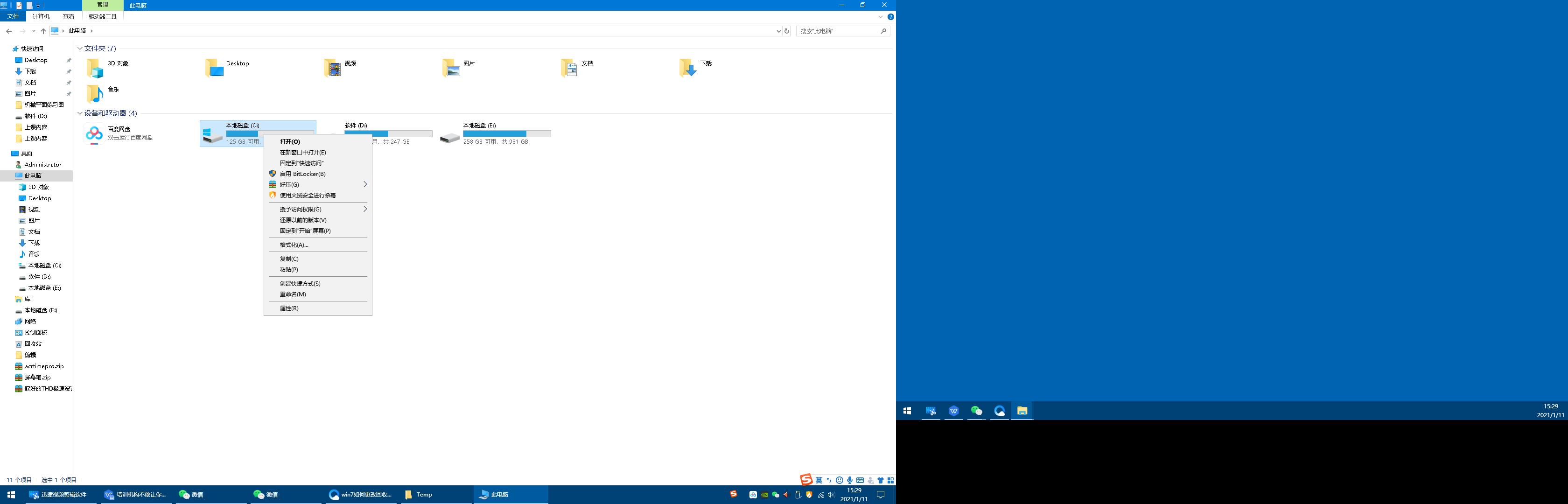This screenshot has height=504, width=1568.
Task: Expand the 好压(G) submenu arrow
Action: click(x=364, y=184)
